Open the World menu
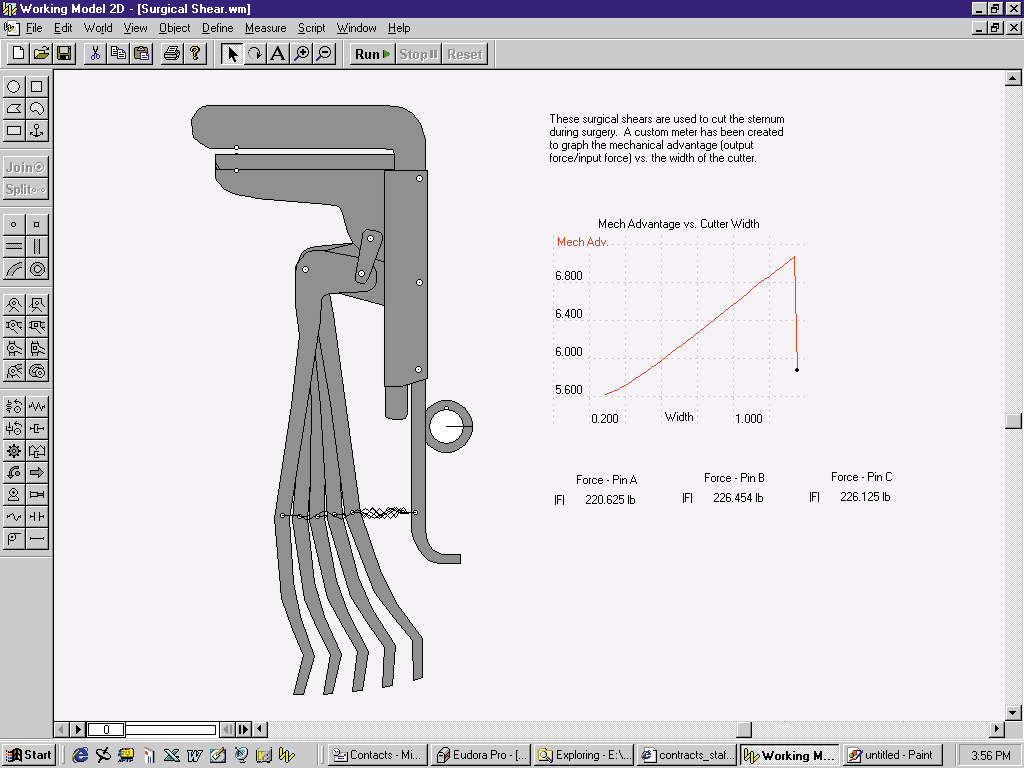The height and width of the screenshot is (768, 1024). (x=98, y=28)
